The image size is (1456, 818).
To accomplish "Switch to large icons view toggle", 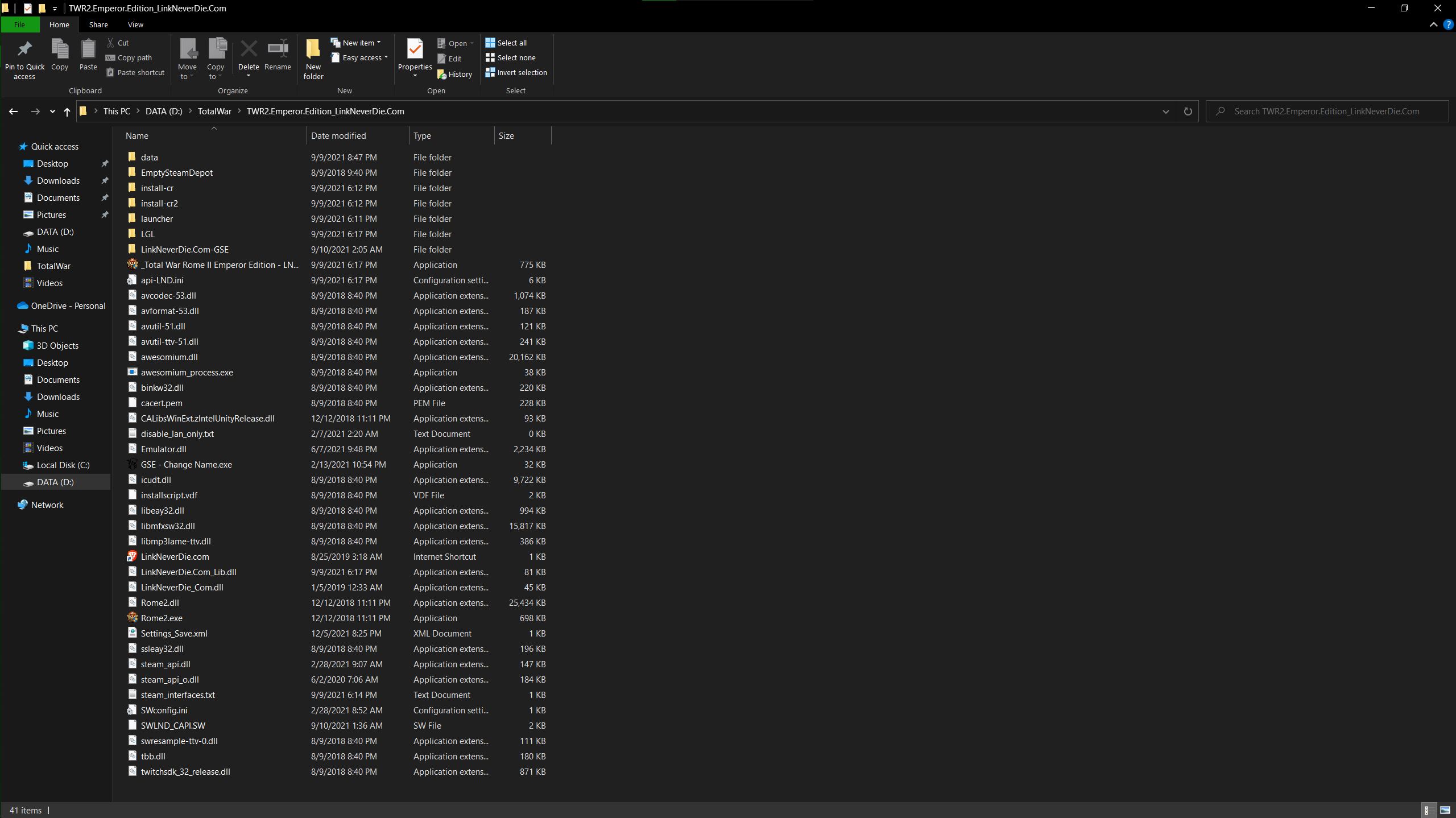I will click(x=1445, y=810).
